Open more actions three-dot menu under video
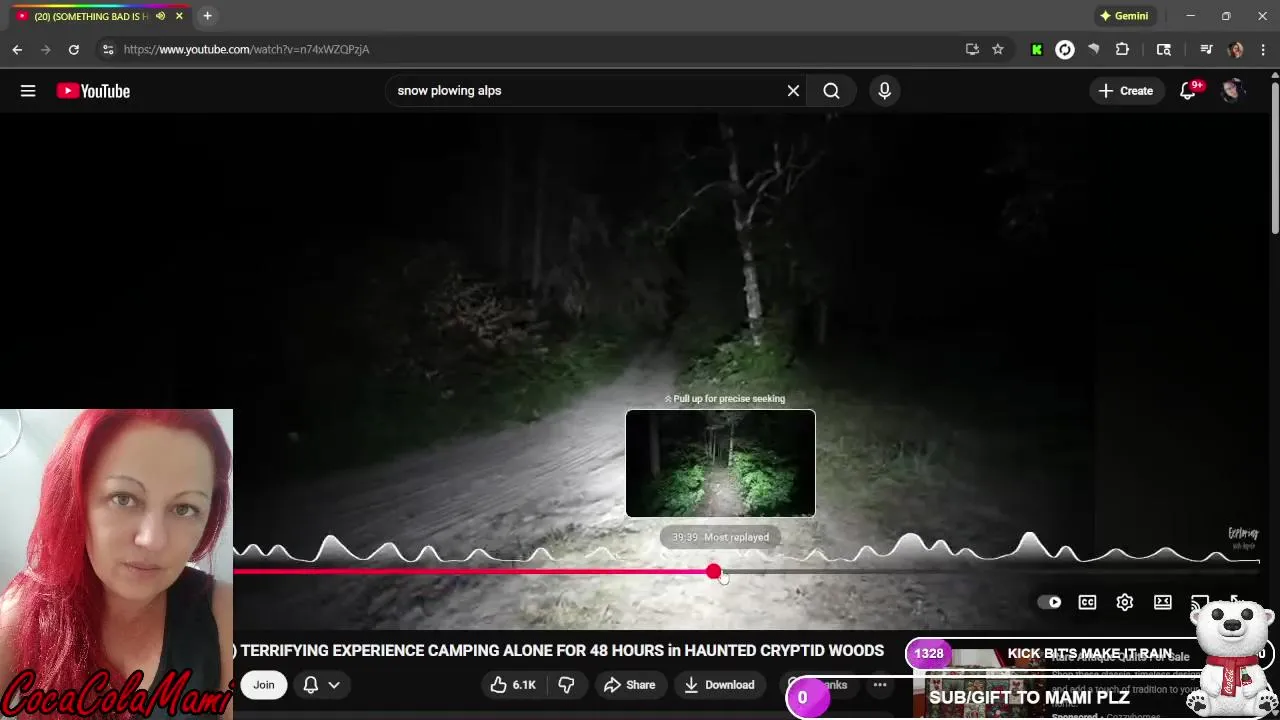 click(880, 685)
